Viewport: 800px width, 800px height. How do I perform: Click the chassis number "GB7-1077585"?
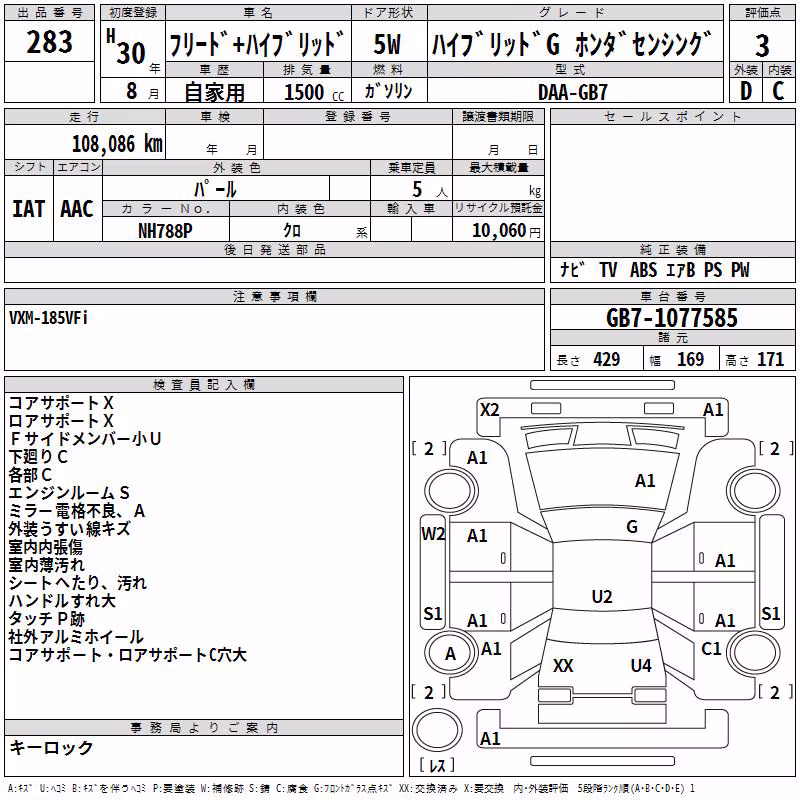coord(671,318)
